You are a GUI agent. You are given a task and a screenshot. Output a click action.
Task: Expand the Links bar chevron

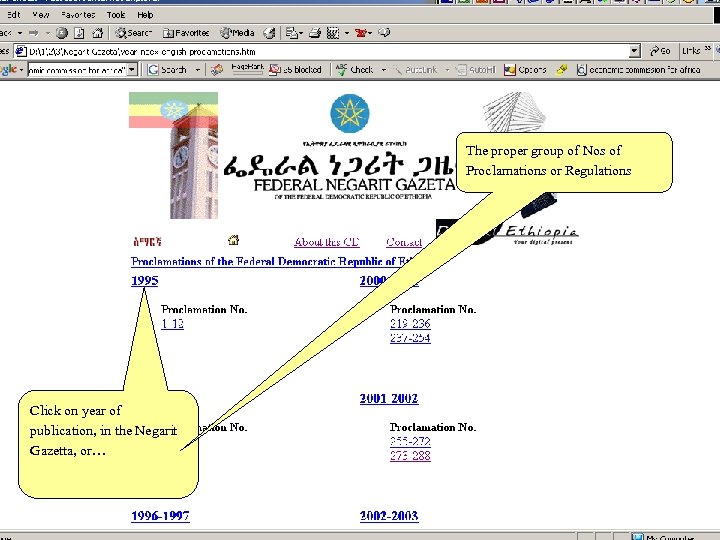[x=707, y=48]
